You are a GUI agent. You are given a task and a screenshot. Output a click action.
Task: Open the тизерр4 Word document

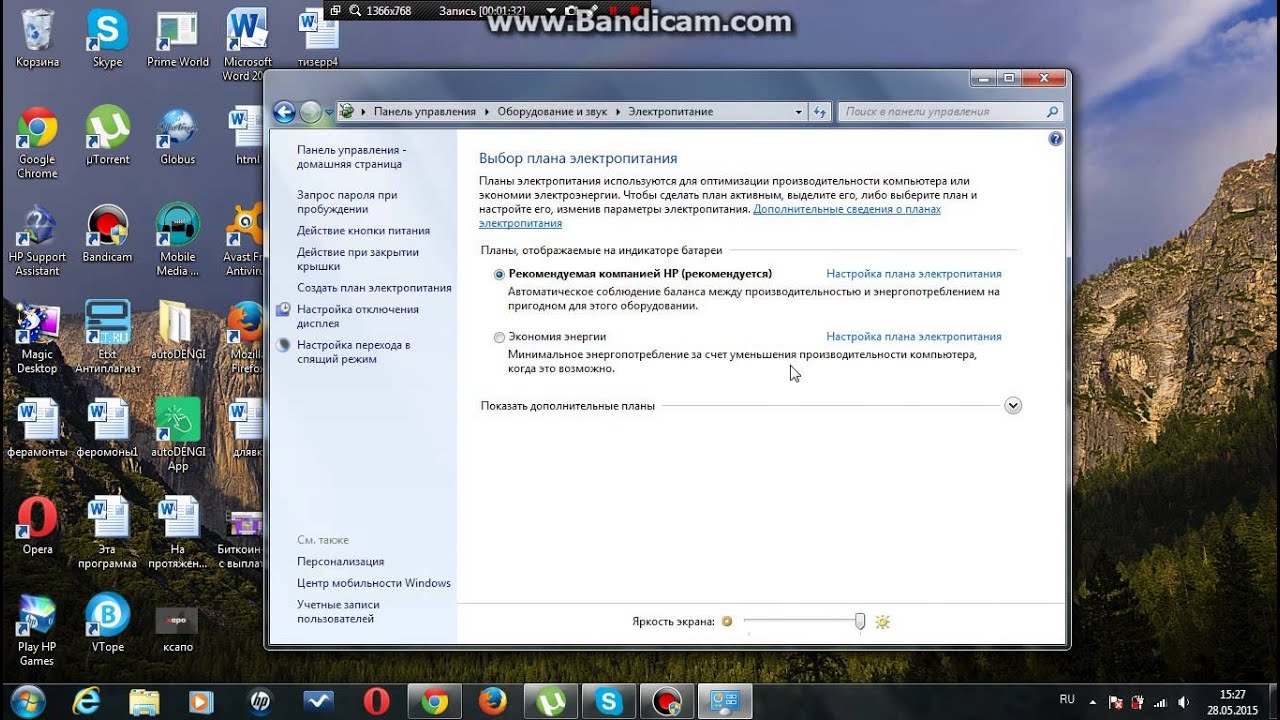[318, 38]
